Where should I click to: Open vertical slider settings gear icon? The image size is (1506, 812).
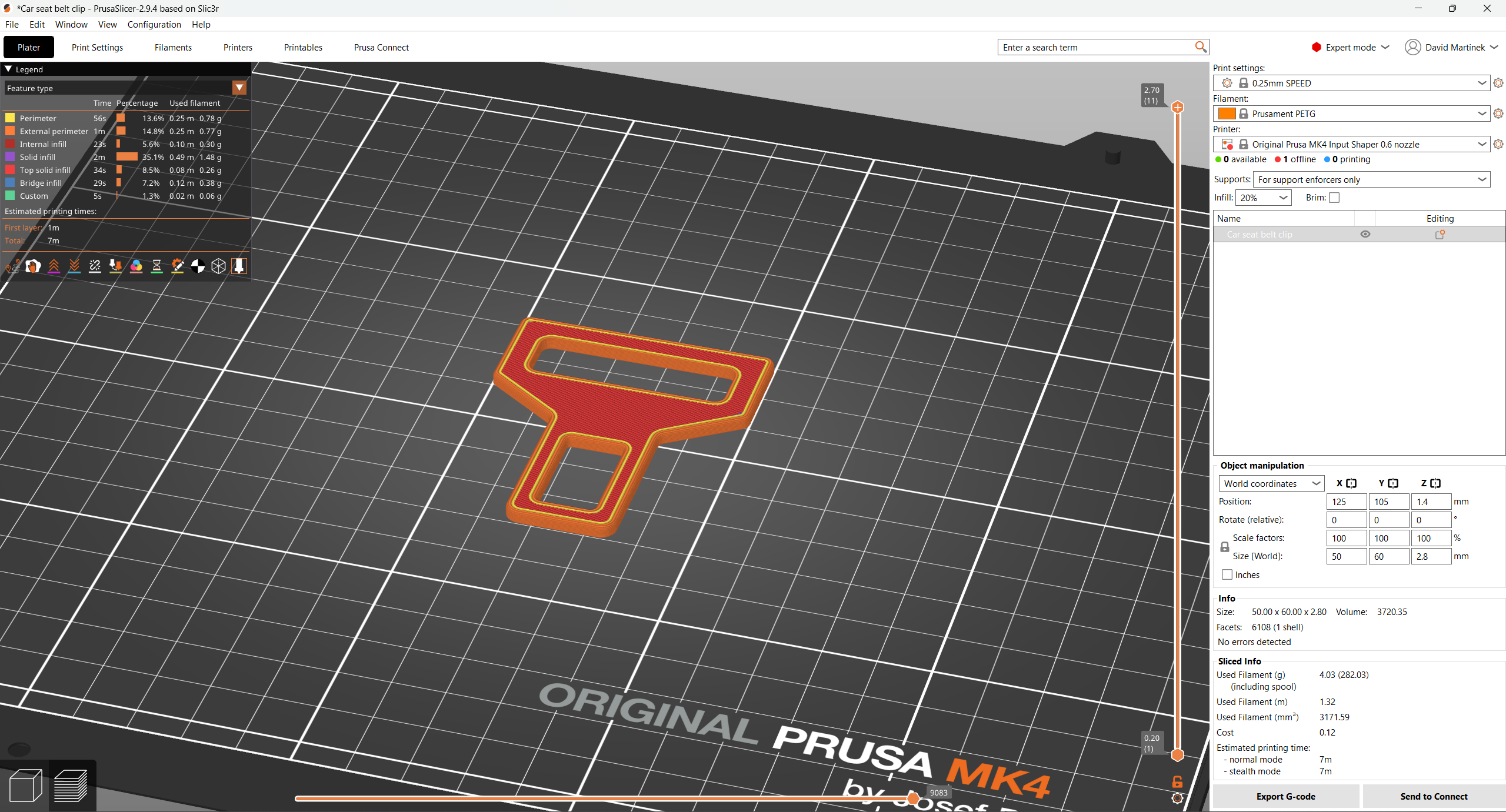[x=1177, y=798]
